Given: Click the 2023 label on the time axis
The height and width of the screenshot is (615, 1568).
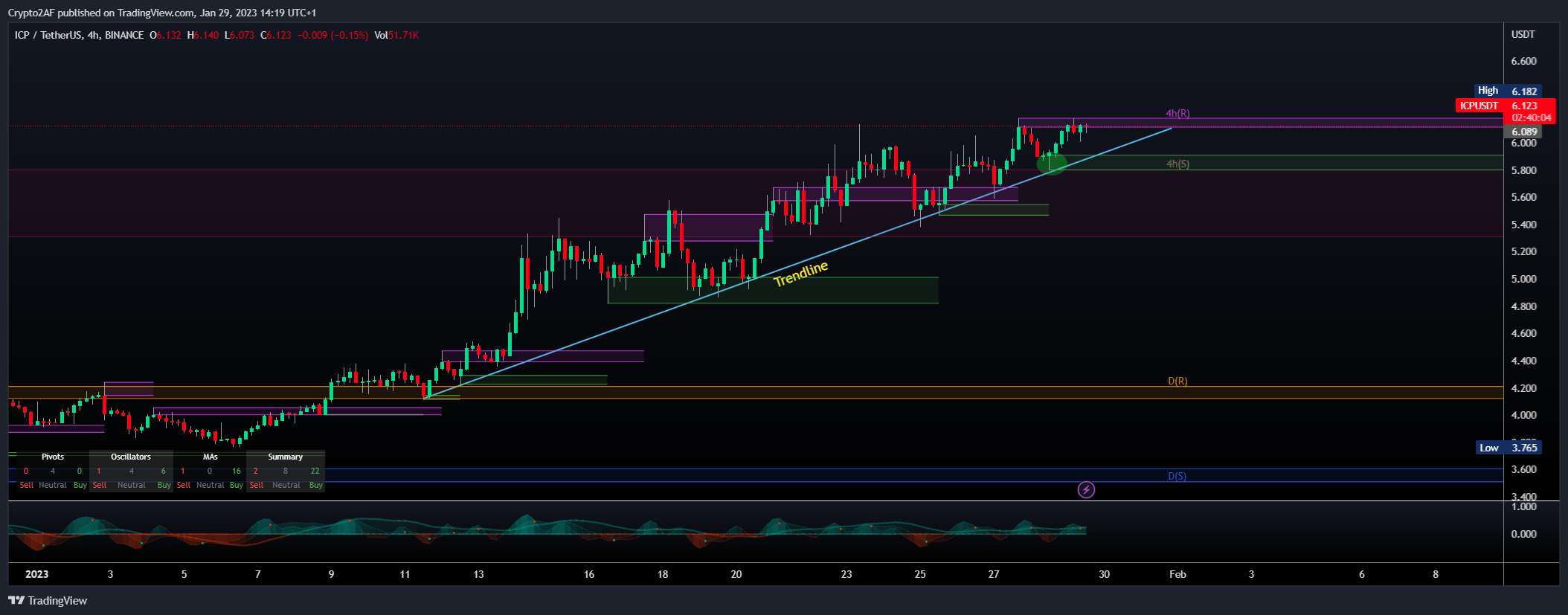Looking at the screenshot, I should click(x=36, y=574).
